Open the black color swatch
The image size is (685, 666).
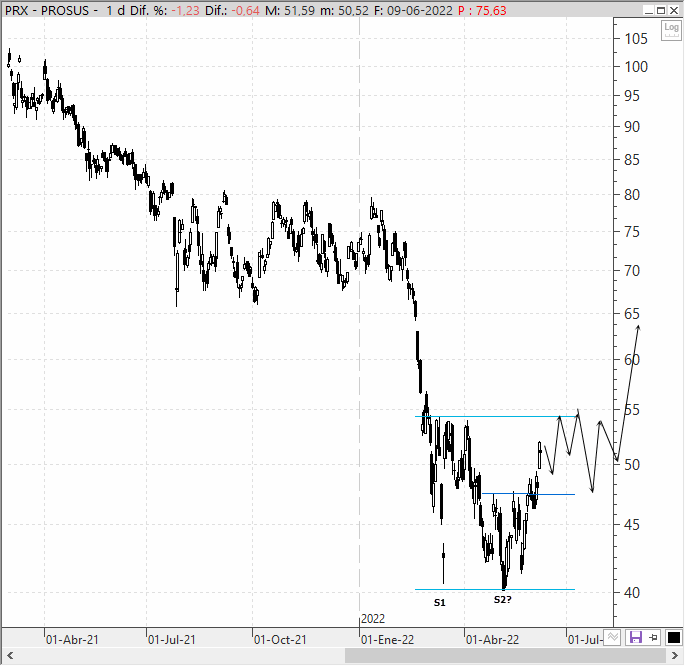(673, 638)
